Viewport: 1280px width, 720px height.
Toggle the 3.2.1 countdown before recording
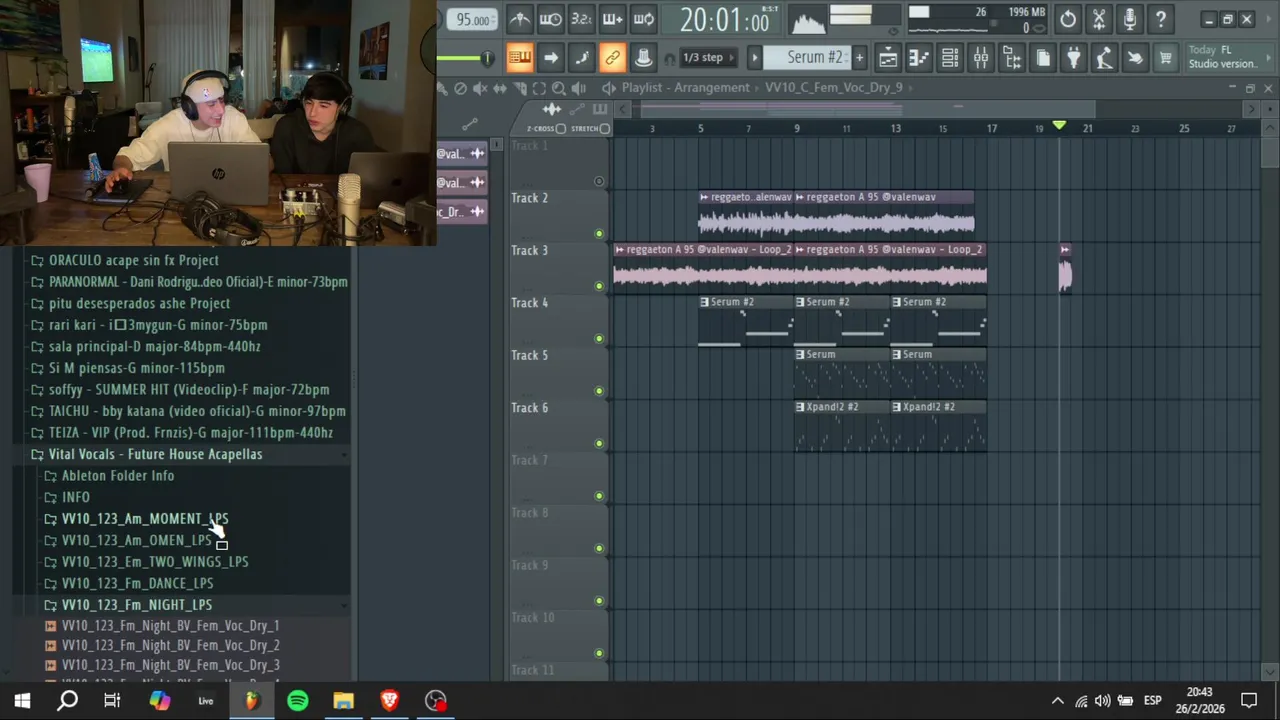tap(581, 19)
